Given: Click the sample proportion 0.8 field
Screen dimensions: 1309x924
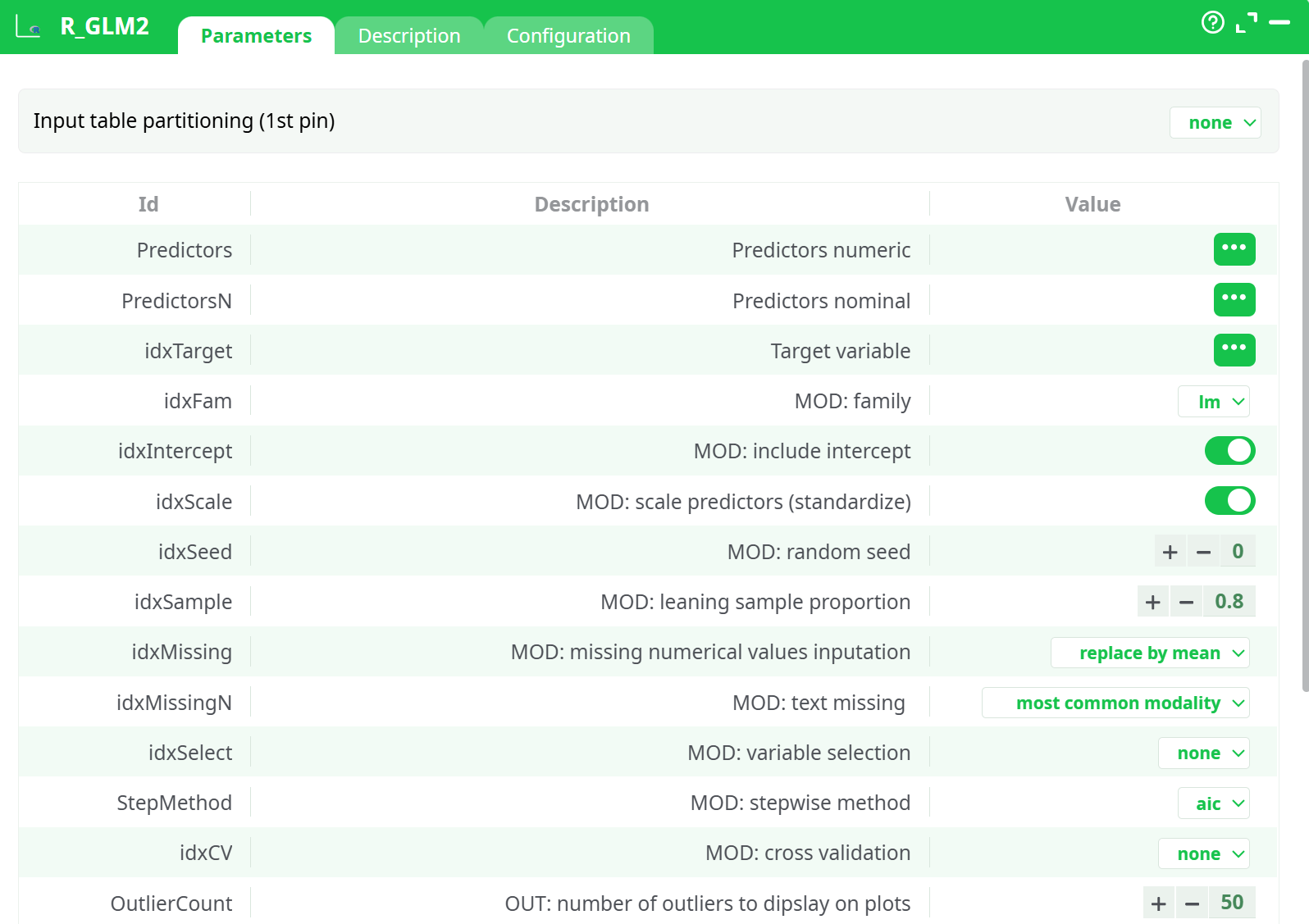Looking at the screenshot, I should (x=1229, y=602).
